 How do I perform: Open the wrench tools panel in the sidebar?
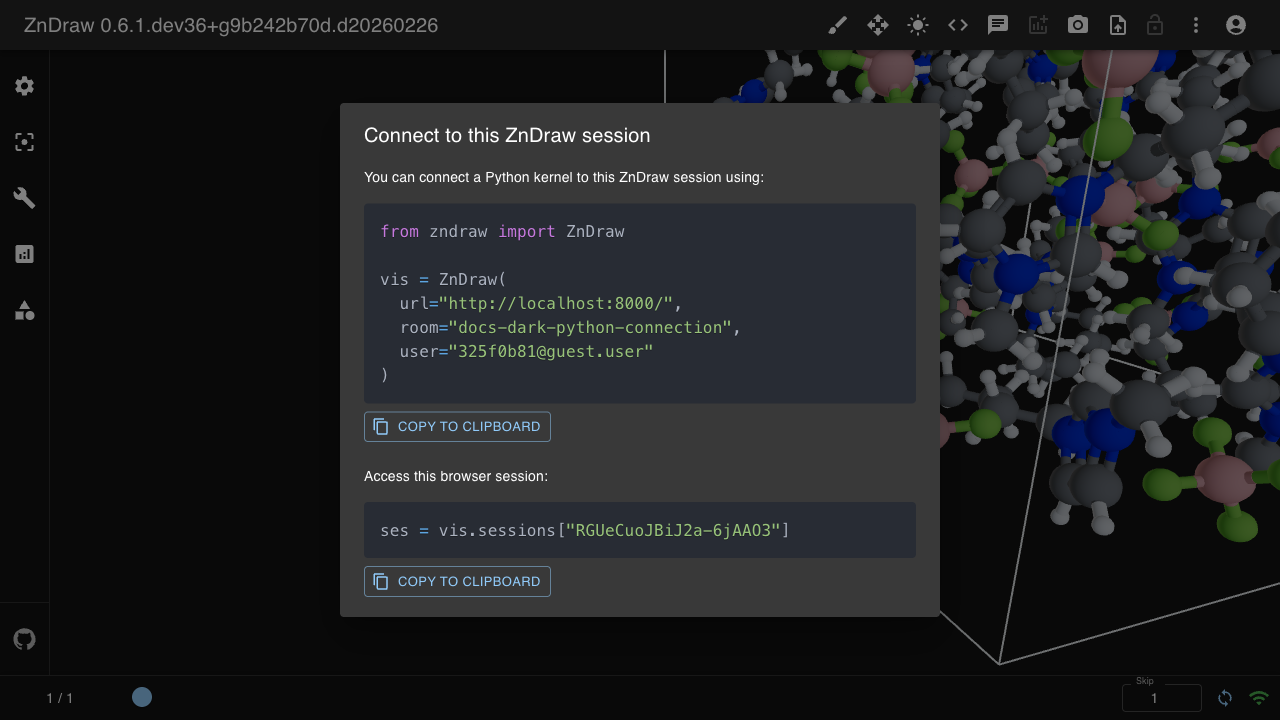click(24, 198)
